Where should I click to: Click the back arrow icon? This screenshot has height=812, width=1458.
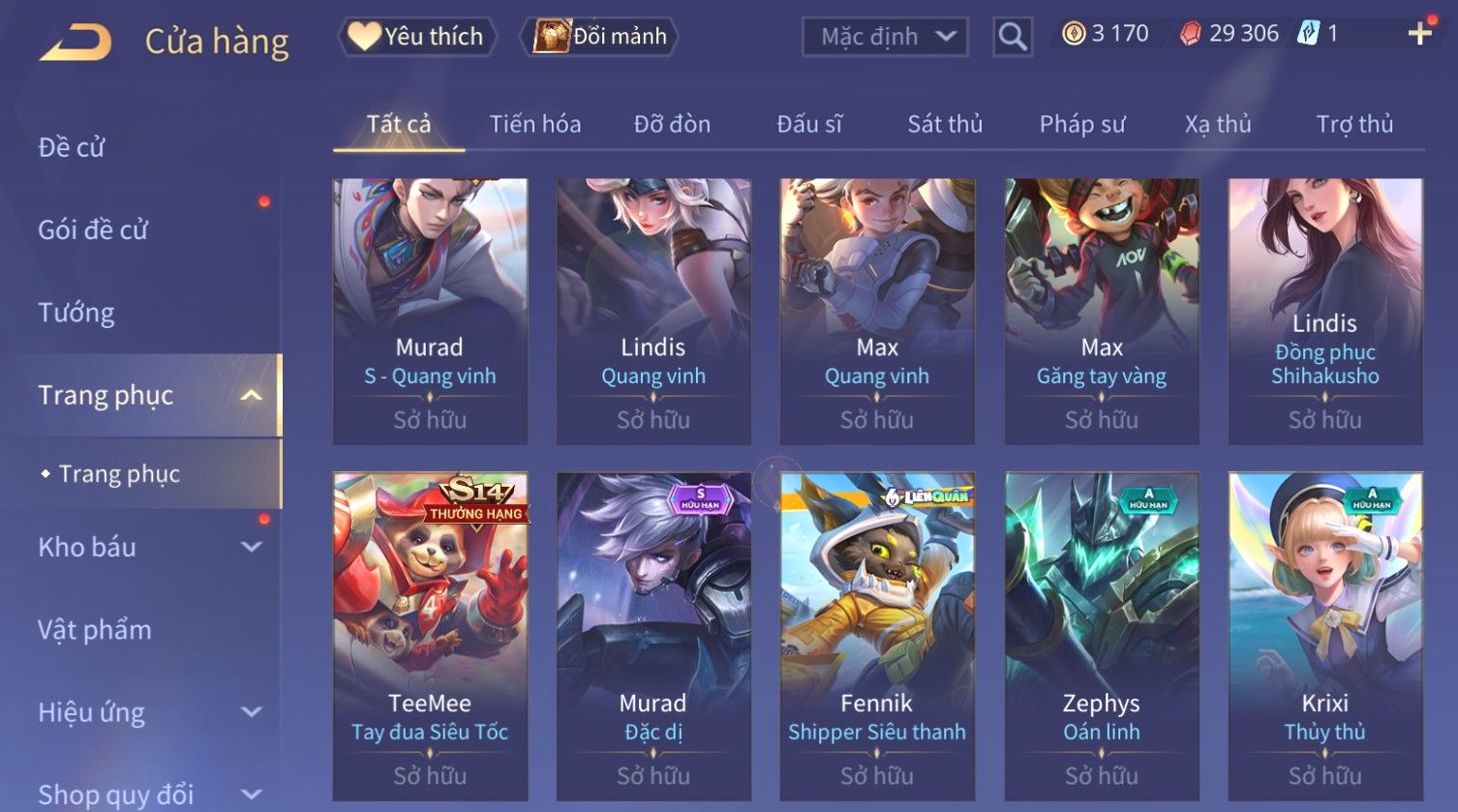point(76,43)
